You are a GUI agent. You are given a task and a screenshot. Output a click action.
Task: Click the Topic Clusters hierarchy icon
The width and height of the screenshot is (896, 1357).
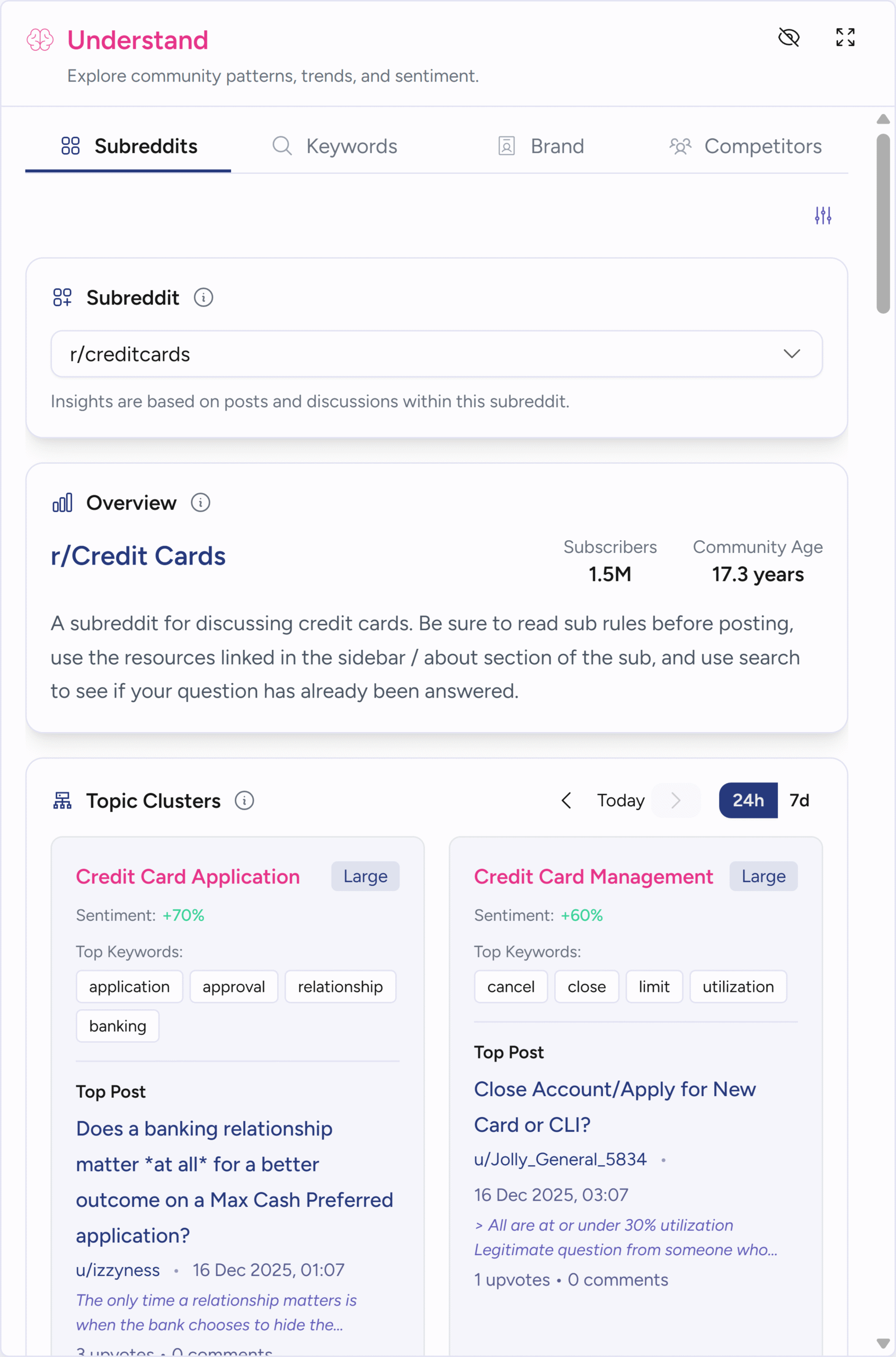pyautogui.click(x=63, y=801)
